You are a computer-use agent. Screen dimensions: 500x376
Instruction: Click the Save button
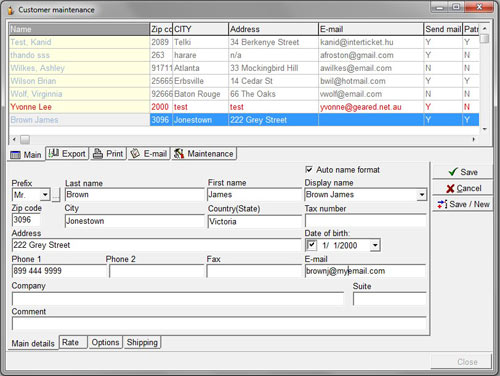(x=463, y=172)
